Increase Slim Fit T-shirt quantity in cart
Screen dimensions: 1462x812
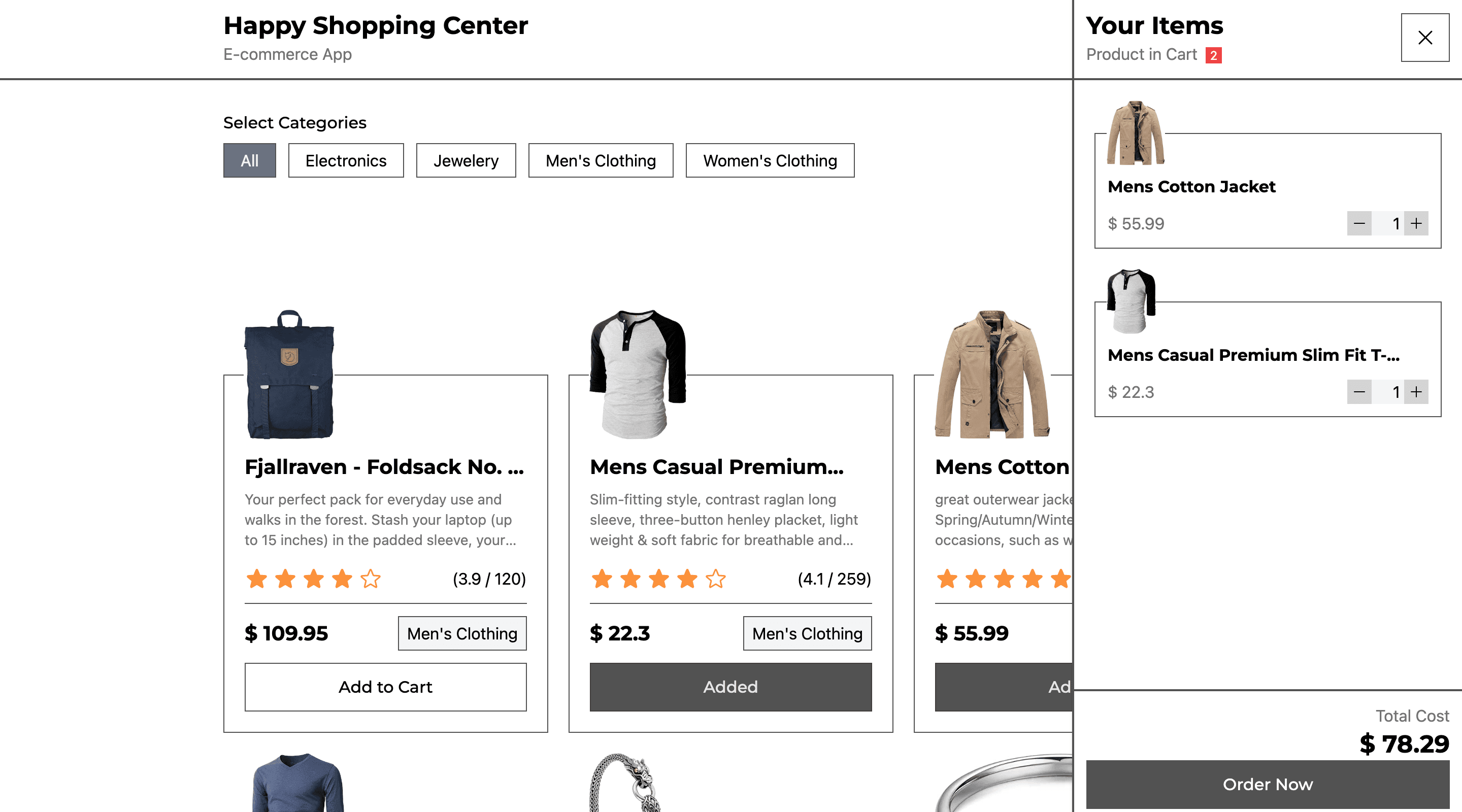coord(1416,392)
